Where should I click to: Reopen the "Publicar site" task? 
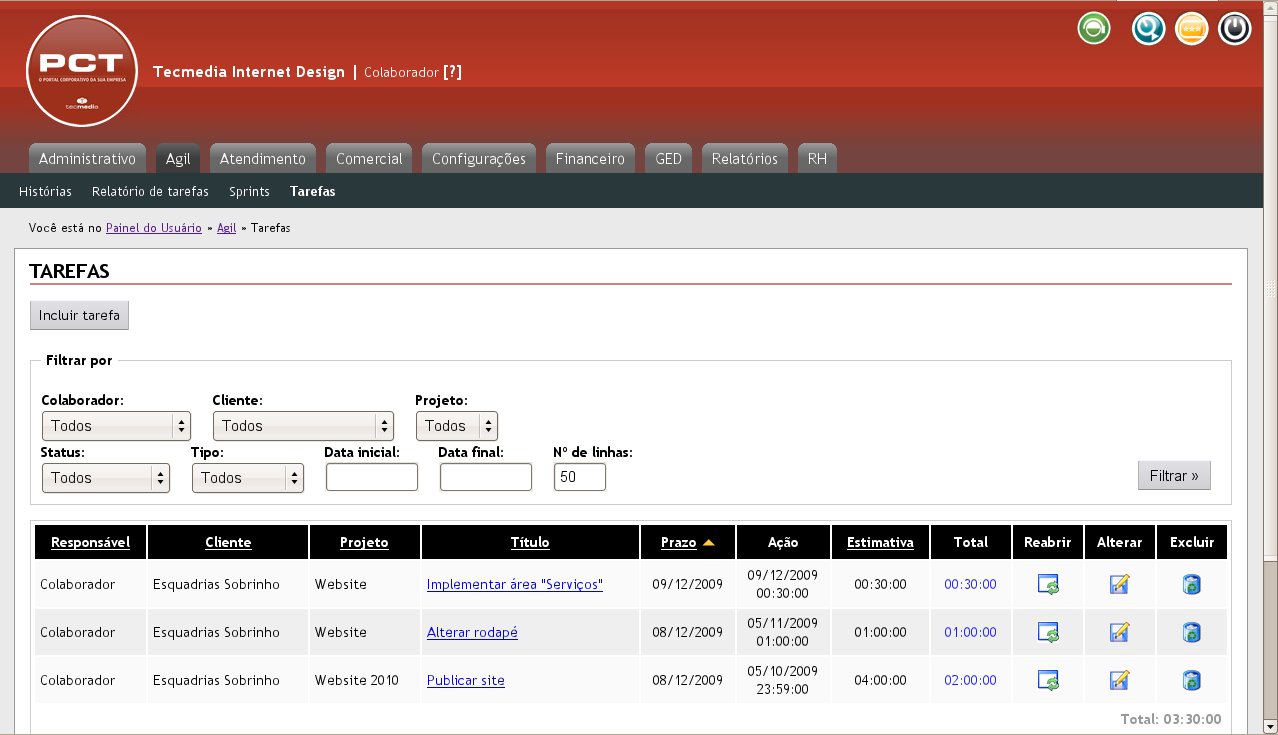click(1048, 680)
